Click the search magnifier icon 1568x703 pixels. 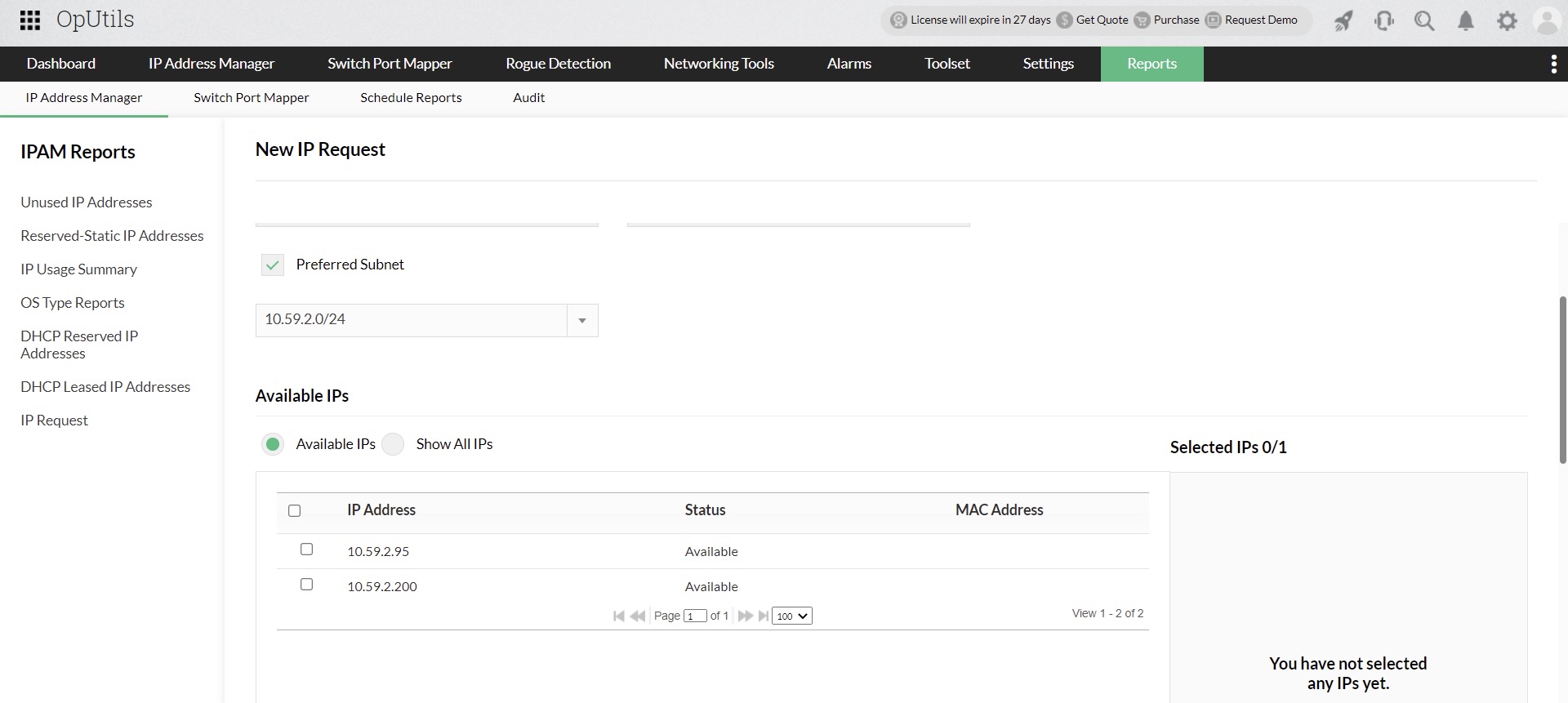[1424, 20]
